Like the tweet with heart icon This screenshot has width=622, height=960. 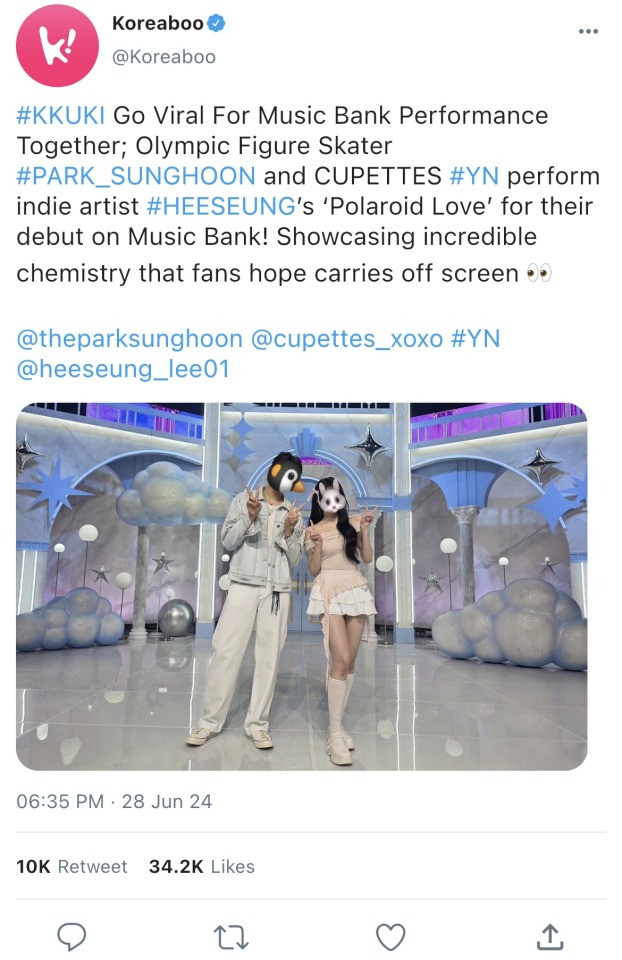click(x=391, y=937)
